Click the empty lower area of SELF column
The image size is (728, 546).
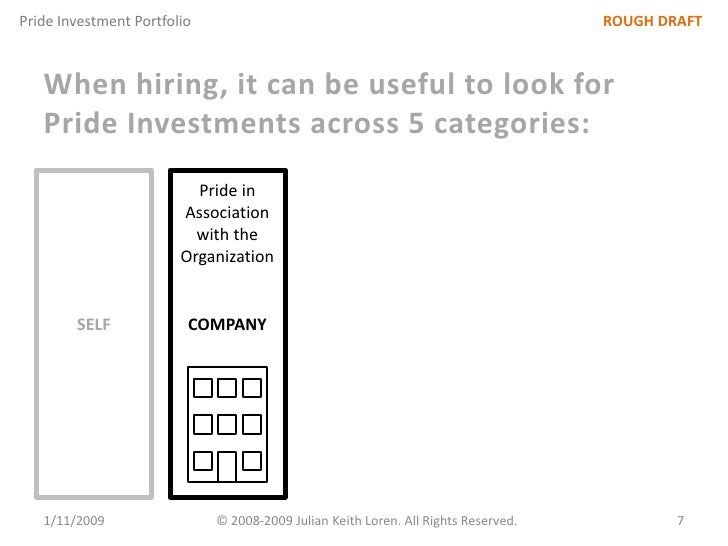[x=94, y=430]
